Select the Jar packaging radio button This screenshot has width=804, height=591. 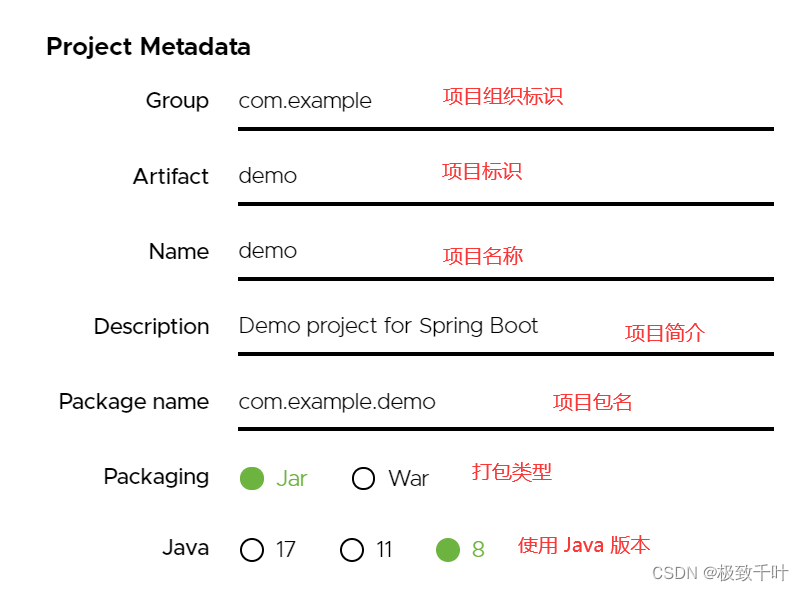coord(252,479)
